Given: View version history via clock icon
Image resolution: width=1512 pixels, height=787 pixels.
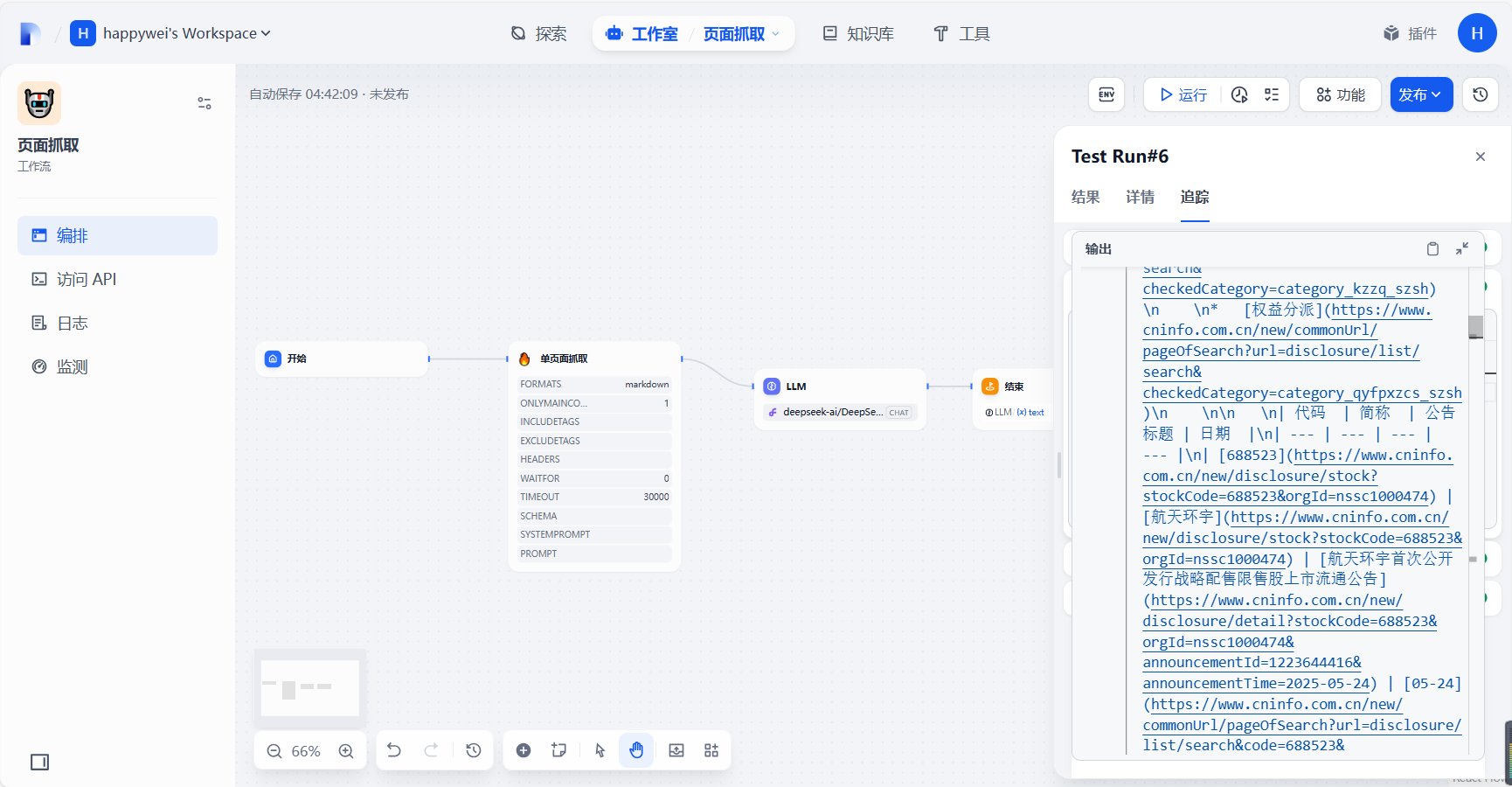Looking at the screenshot, I should click(1480, 94).
